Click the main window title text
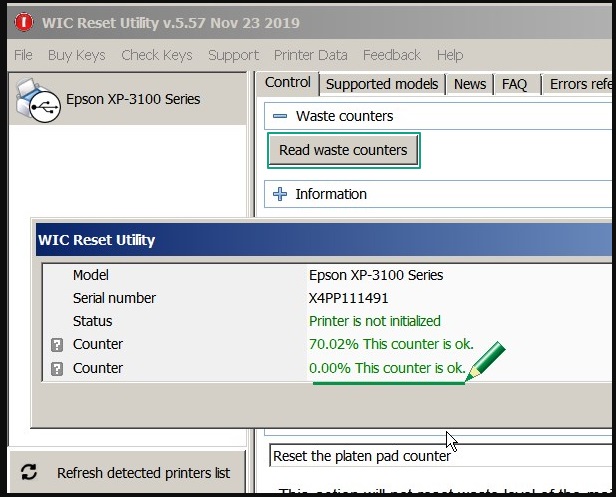 [x=170, y=23]
